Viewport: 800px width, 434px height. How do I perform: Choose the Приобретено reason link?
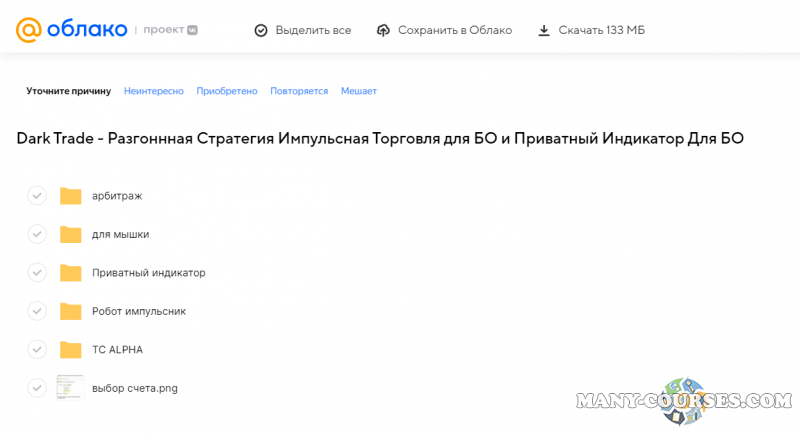tap(227, 91)
